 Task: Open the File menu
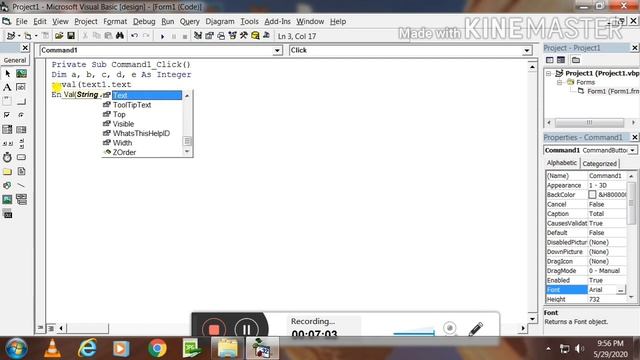pyautogui.click(x=21, y=21)
